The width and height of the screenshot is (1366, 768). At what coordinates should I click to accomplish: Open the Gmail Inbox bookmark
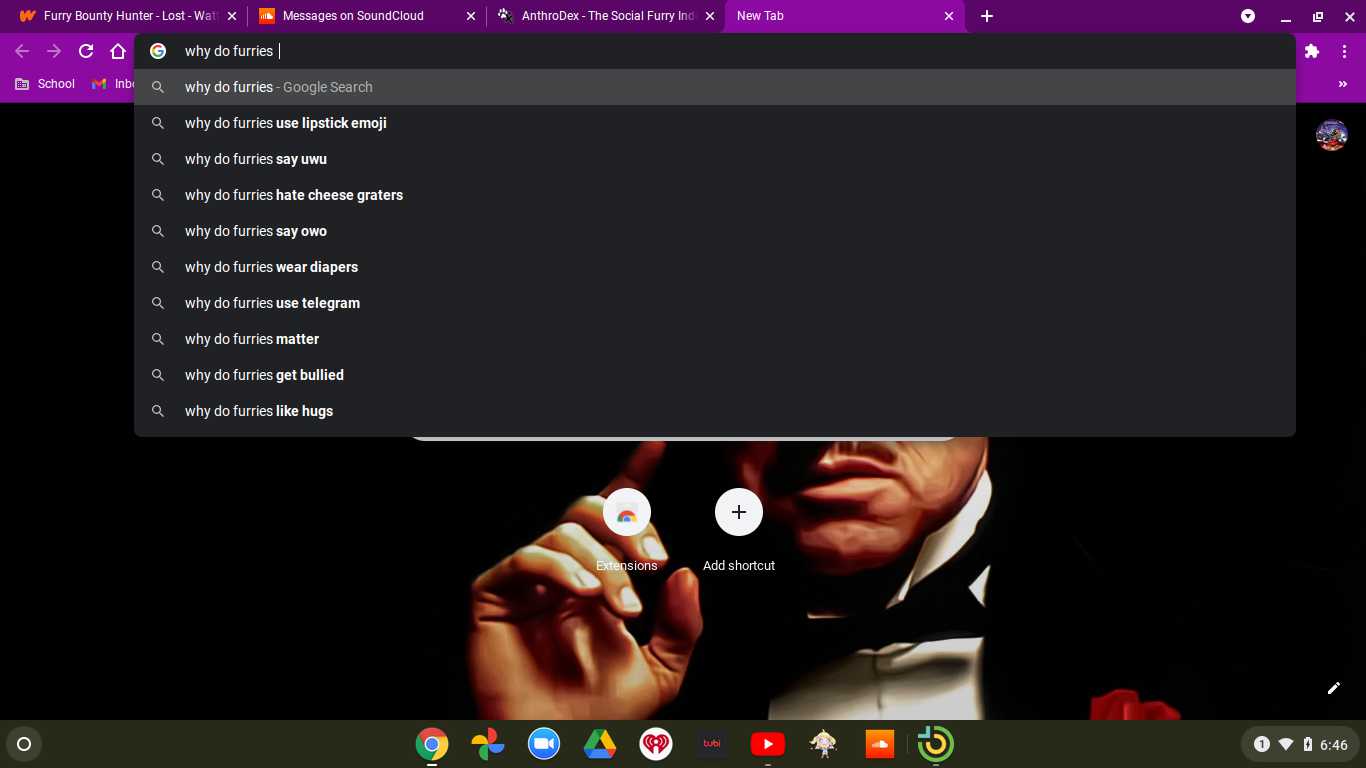tap(112, 84)
